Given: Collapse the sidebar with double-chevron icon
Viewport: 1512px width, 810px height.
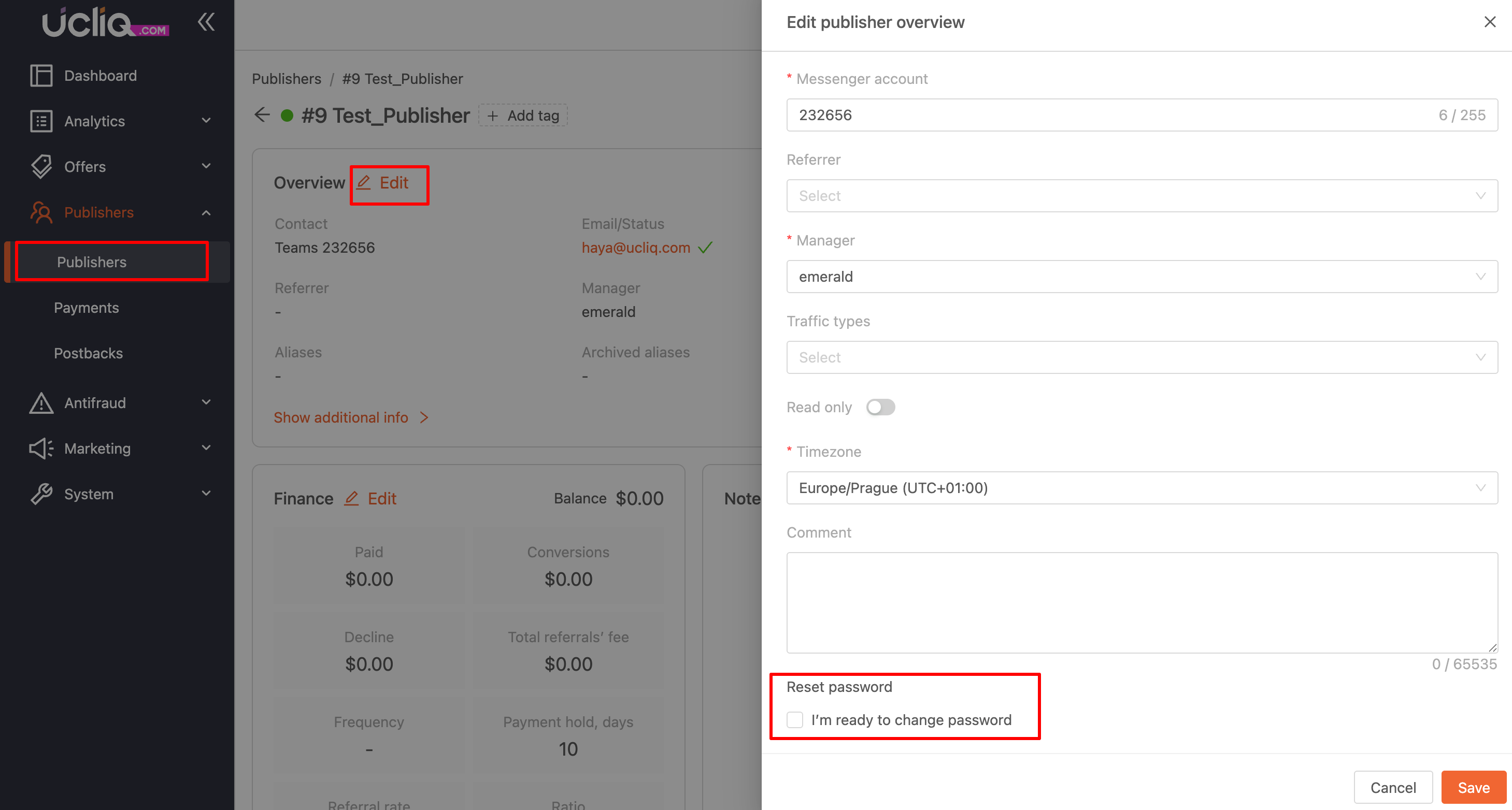Looking at the screenshot, I should coord(206,22).
